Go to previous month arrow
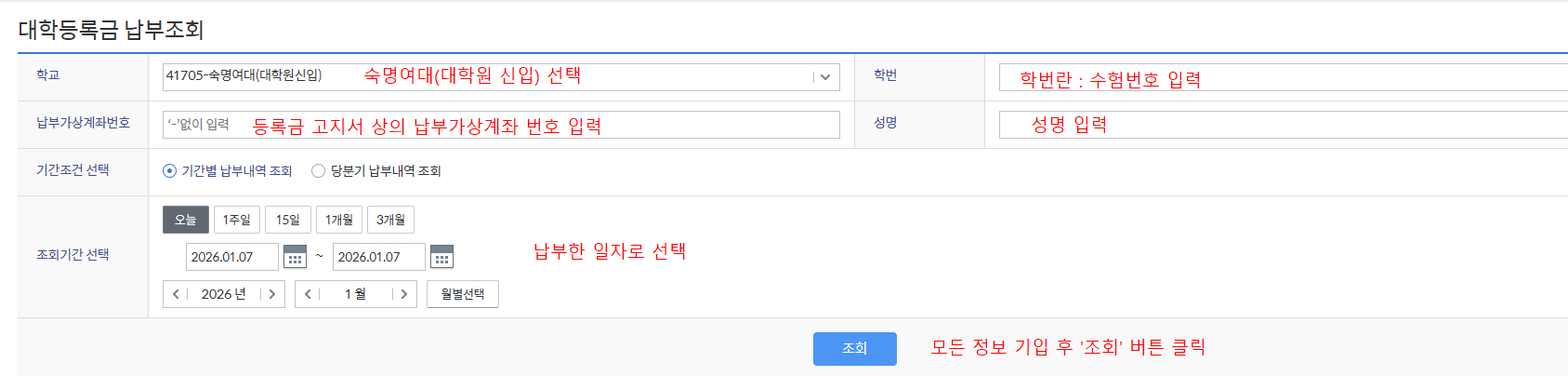 pos(308,294)
